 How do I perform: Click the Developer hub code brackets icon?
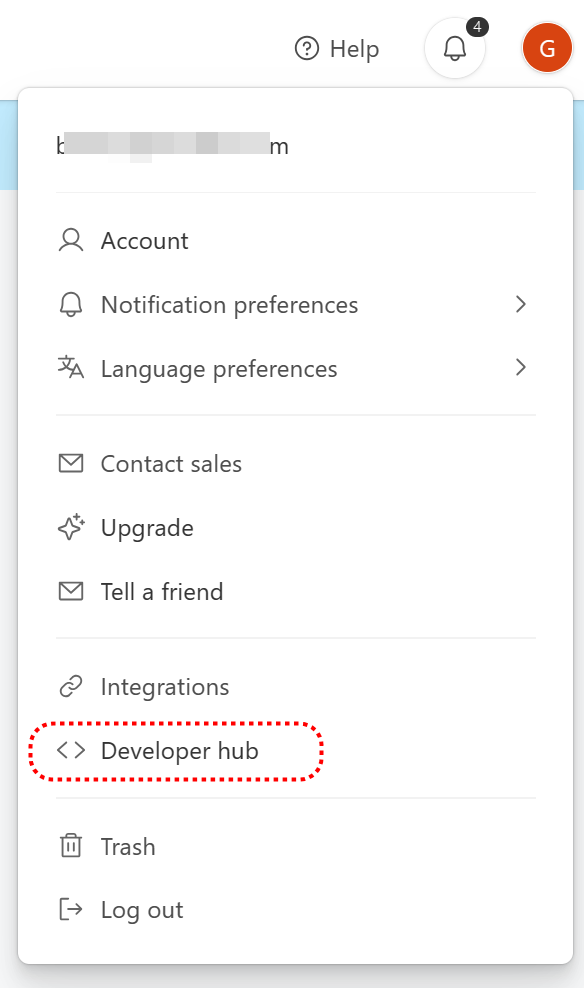click(x=71, y=750)
